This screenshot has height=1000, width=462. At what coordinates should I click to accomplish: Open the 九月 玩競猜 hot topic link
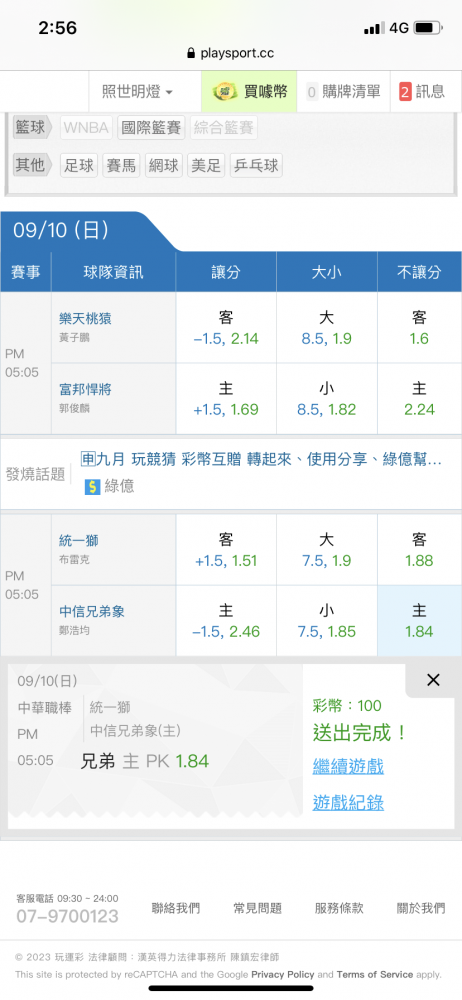point(262,459)
